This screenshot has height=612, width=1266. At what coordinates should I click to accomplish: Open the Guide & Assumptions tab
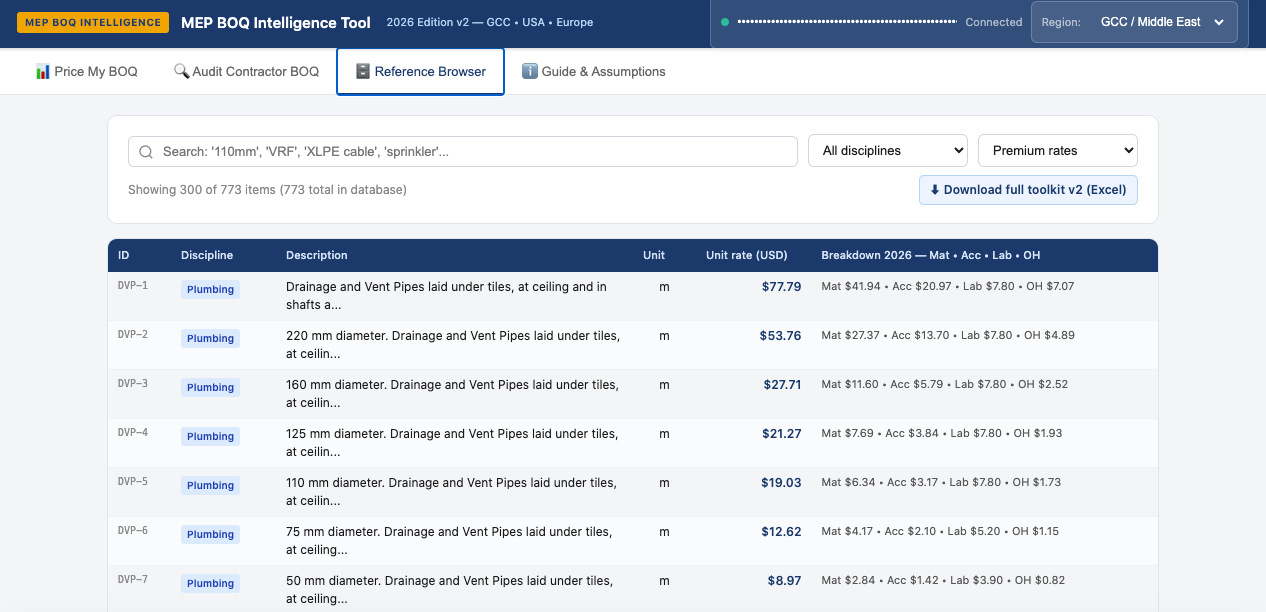[594, 72]
